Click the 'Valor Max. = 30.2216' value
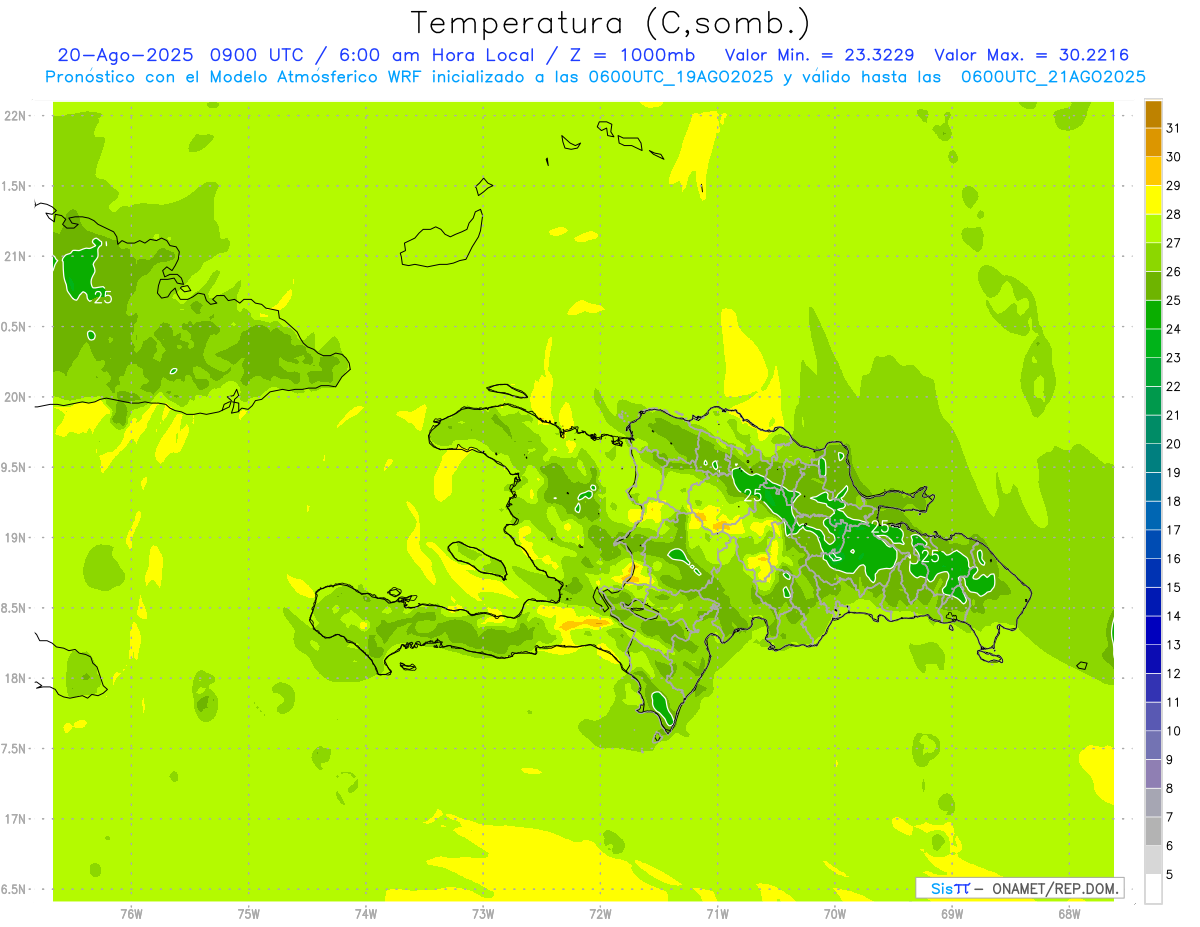The image size is (1200, 927). click(1032, 55)
